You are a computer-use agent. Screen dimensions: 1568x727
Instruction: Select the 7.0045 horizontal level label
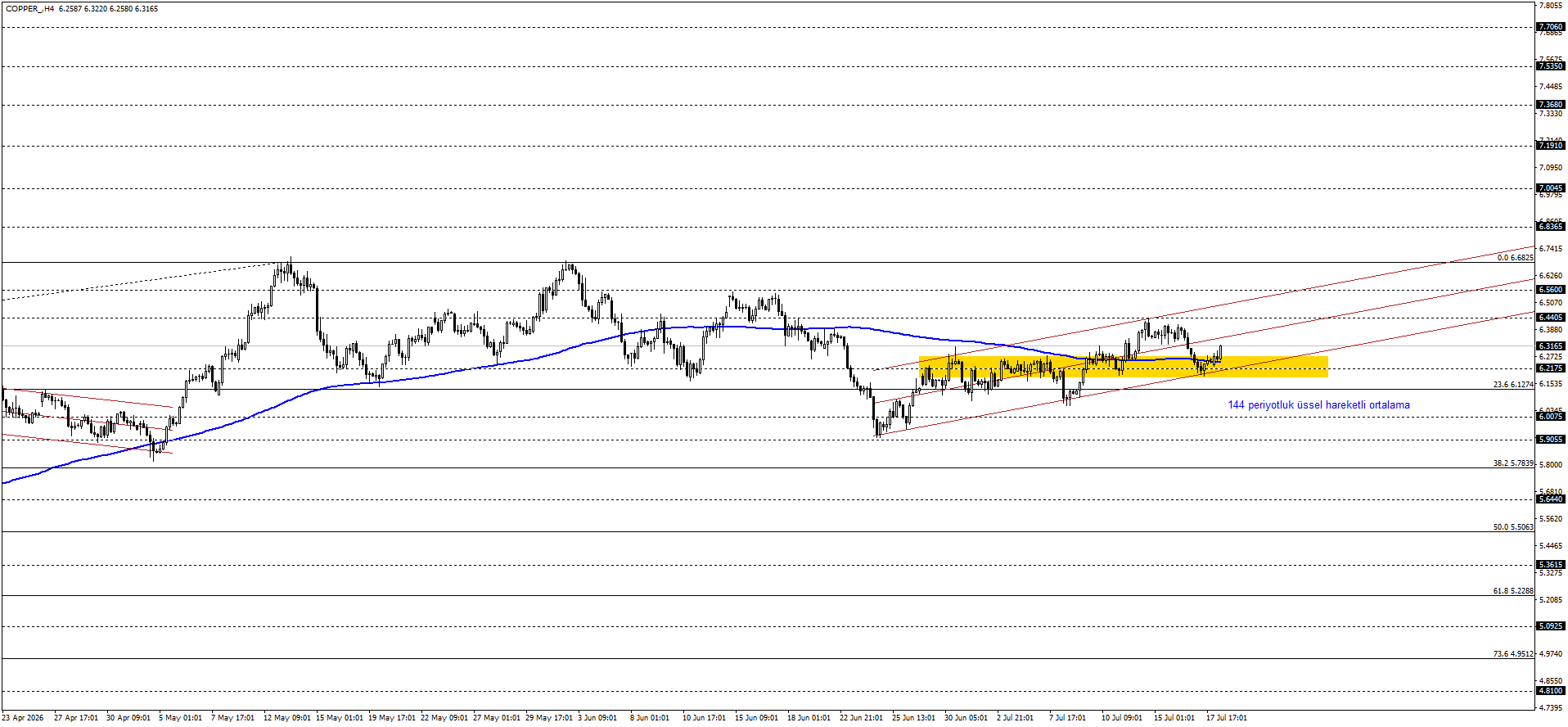[1551, 188]
